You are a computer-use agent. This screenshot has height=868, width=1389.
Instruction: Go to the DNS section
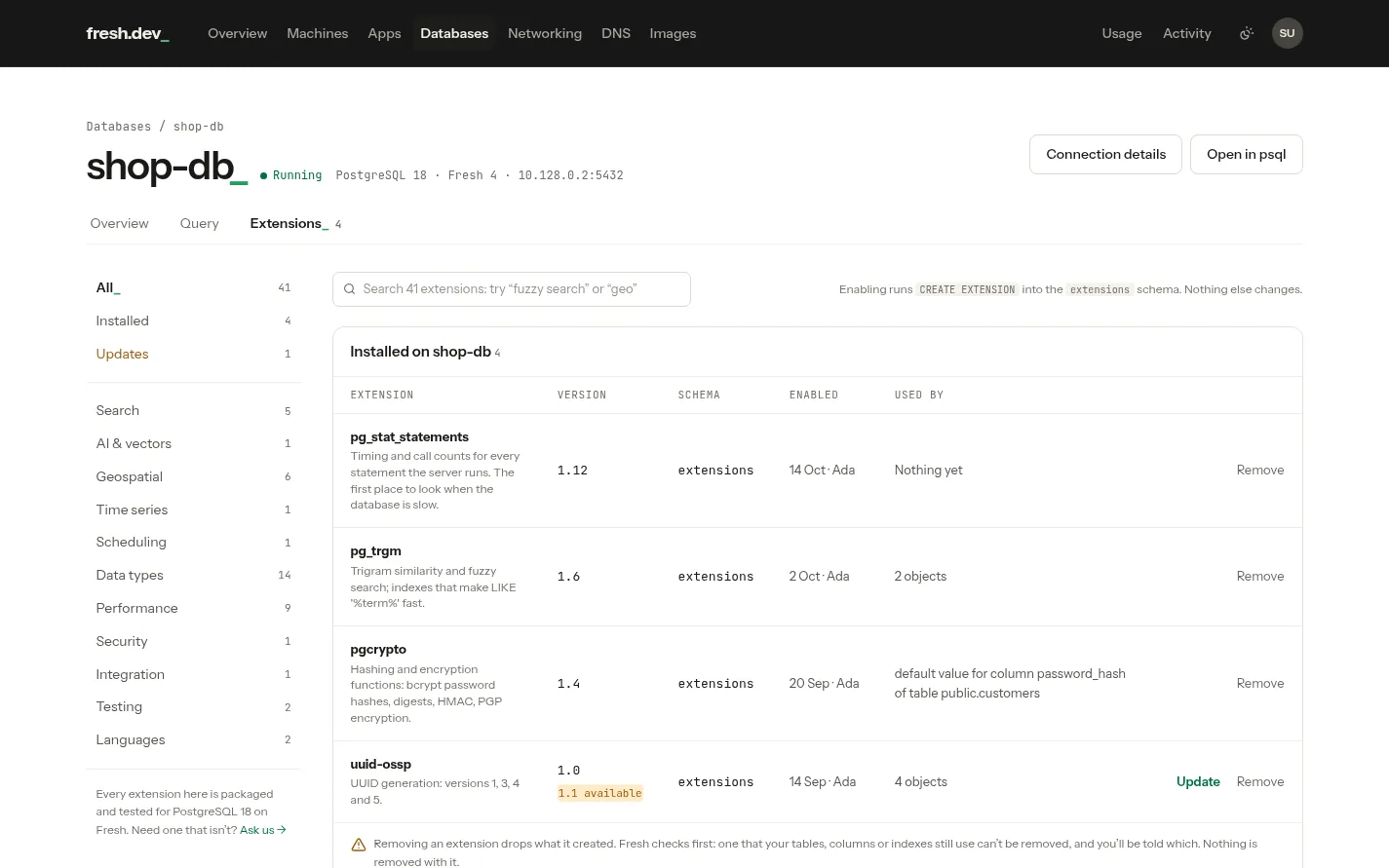(616, 33)
